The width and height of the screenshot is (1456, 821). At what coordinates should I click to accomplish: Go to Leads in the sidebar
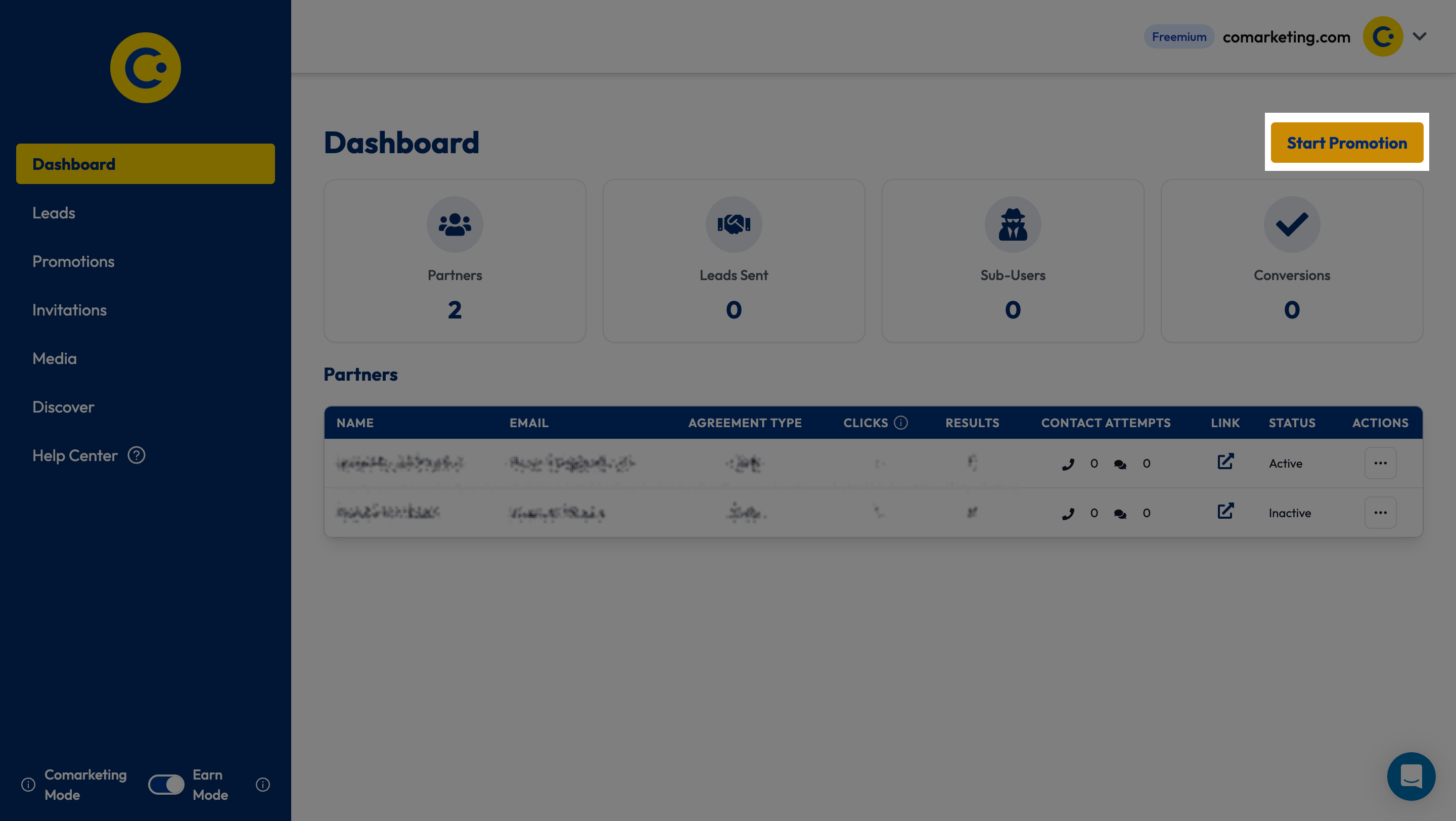coord(54,213)
